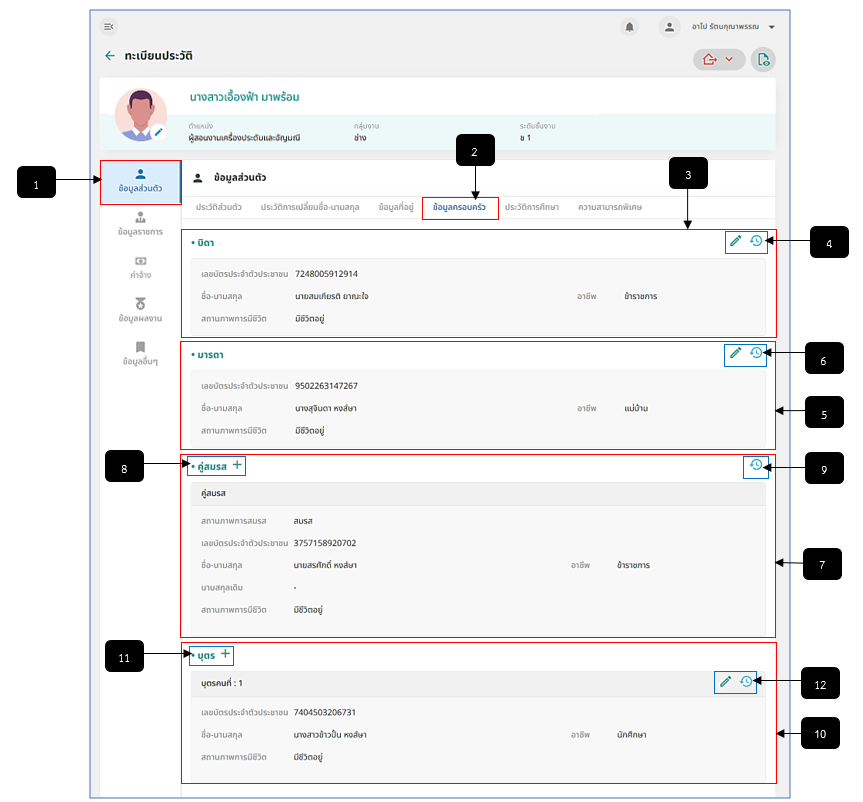Screen dimensions: 863x802
Task: Edit บุตรคนที่ 1 with pencil icon
Action: coord(725,682)
